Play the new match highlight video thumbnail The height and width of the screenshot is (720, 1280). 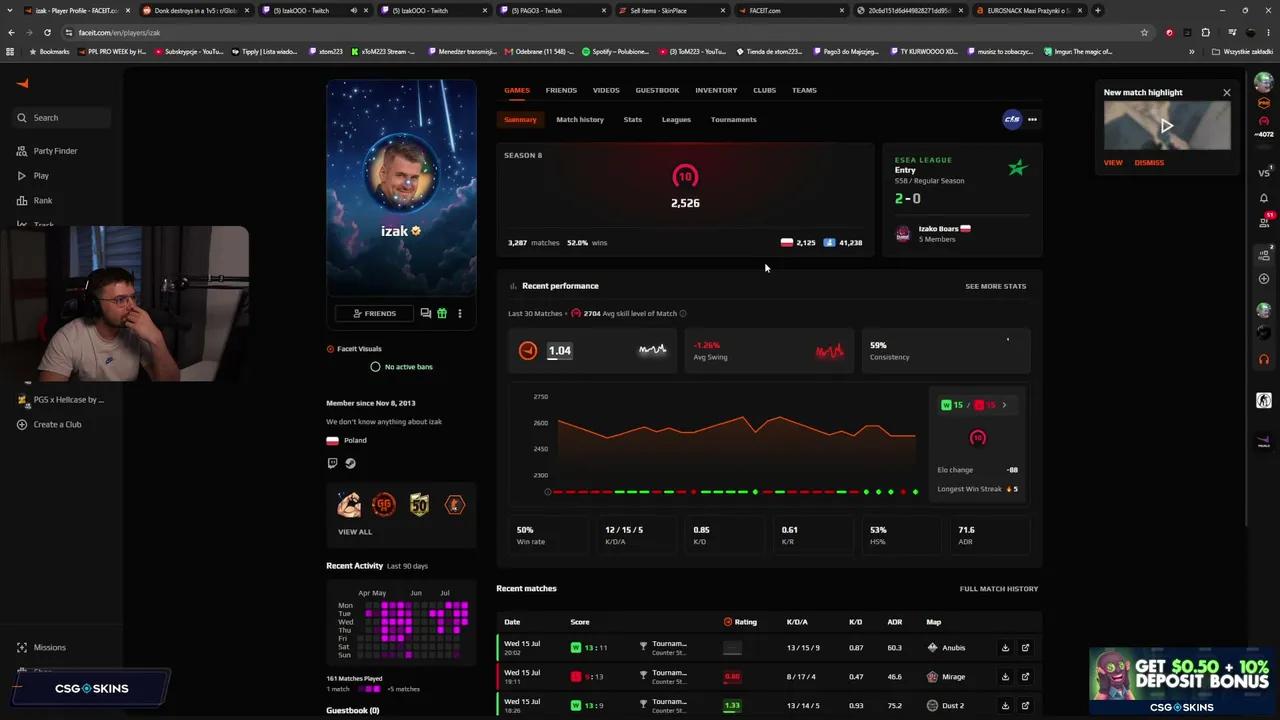pyautogui.click(x=1167, y=126)
